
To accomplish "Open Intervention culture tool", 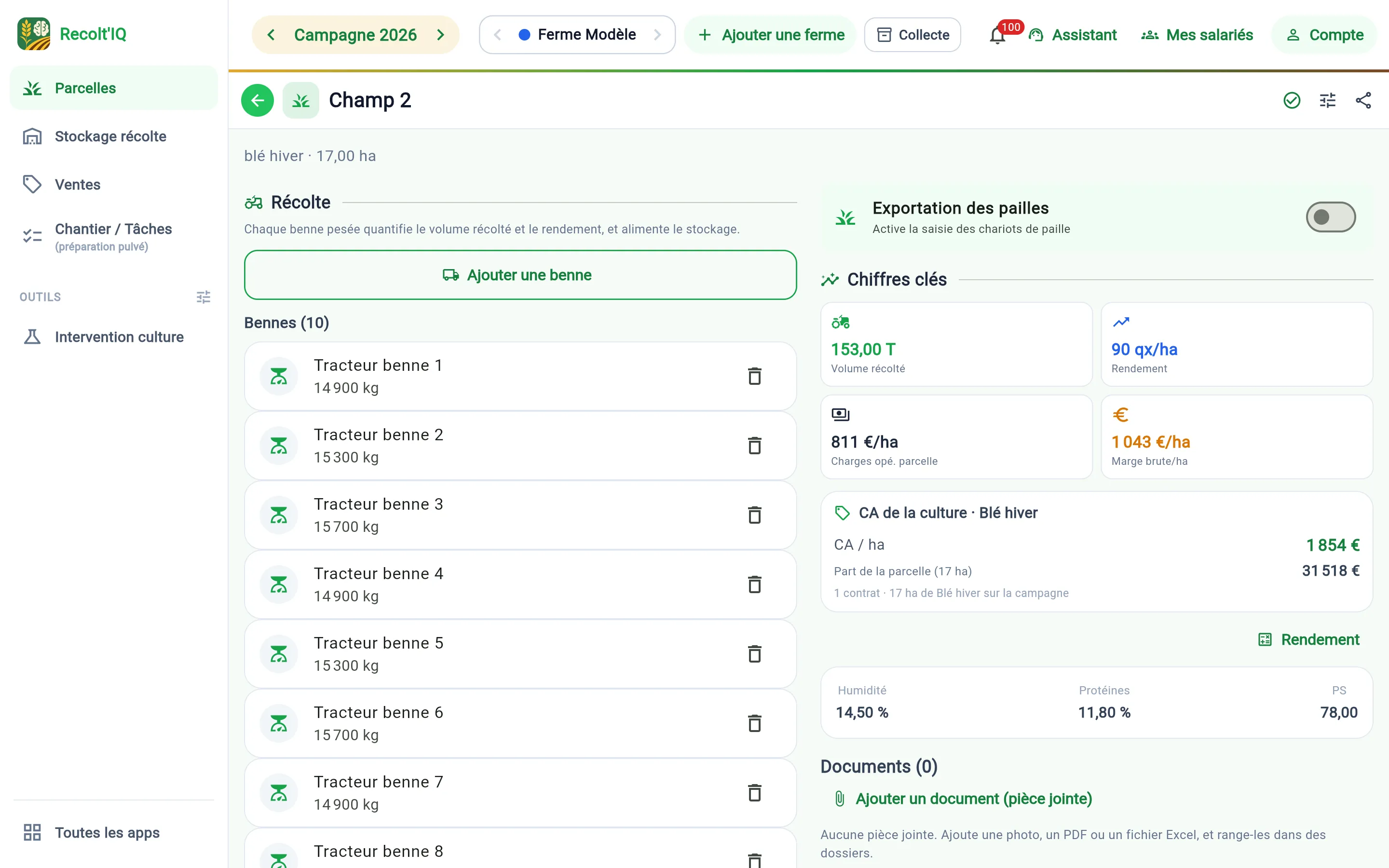I will [114, 337].
